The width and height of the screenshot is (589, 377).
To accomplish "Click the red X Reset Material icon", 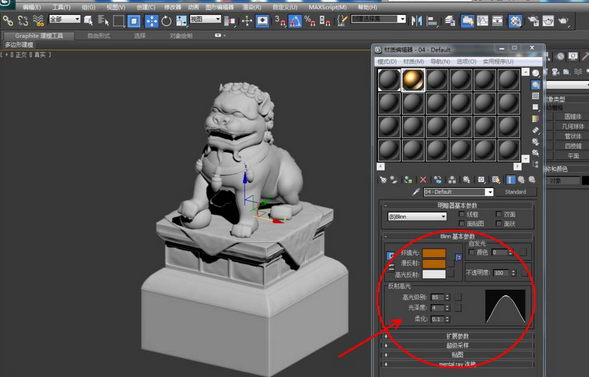I will [x=423, y=180].
